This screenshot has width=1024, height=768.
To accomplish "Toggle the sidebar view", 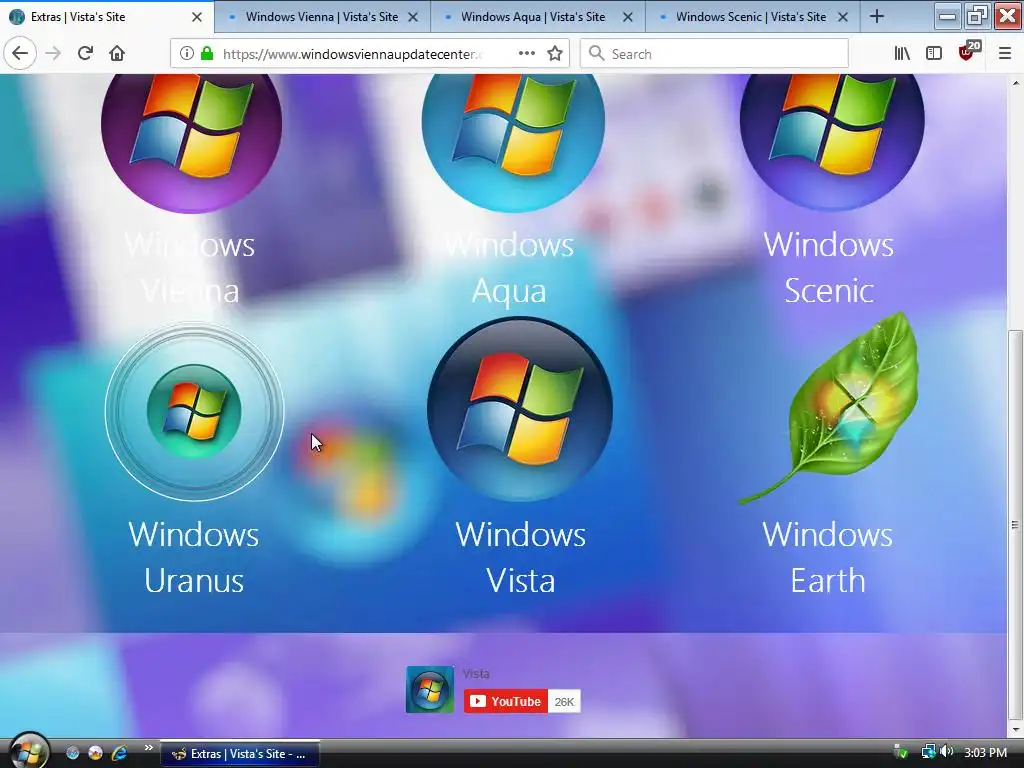I will pos(934,54).
